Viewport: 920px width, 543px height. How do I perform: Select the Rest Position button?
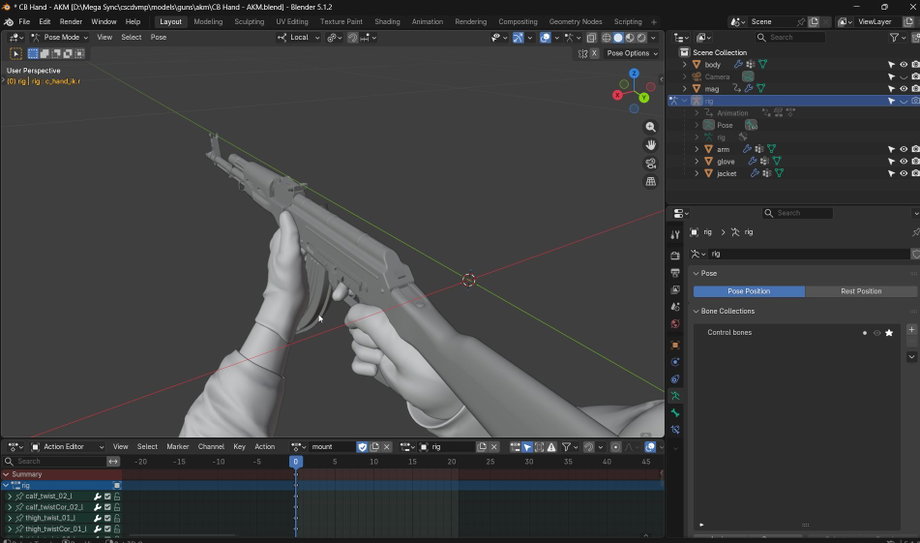[860, 291]
